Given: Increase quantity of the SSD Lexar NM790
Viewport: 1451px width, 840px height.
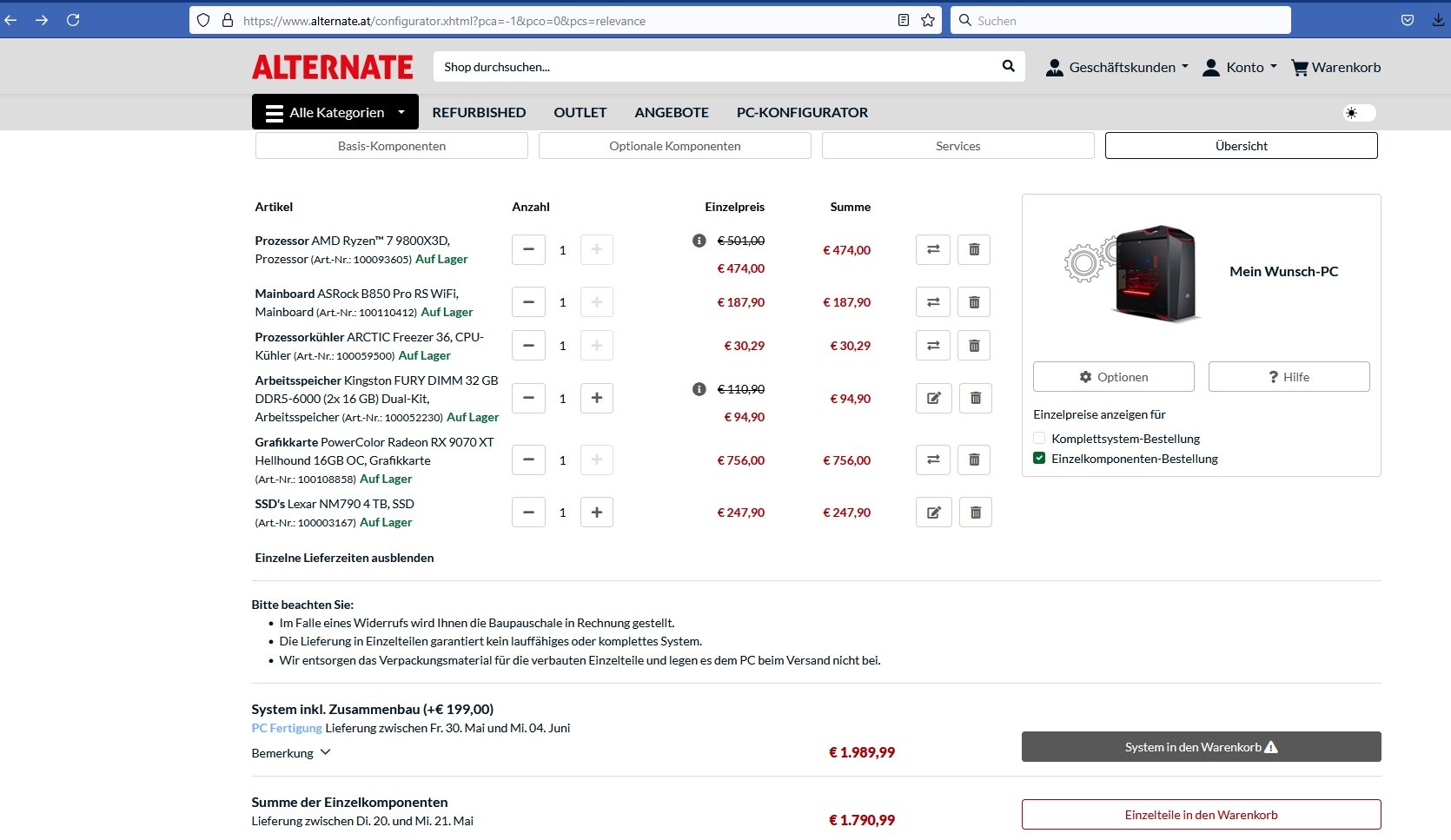Looking at the screenshot, I should click(597, 513).
